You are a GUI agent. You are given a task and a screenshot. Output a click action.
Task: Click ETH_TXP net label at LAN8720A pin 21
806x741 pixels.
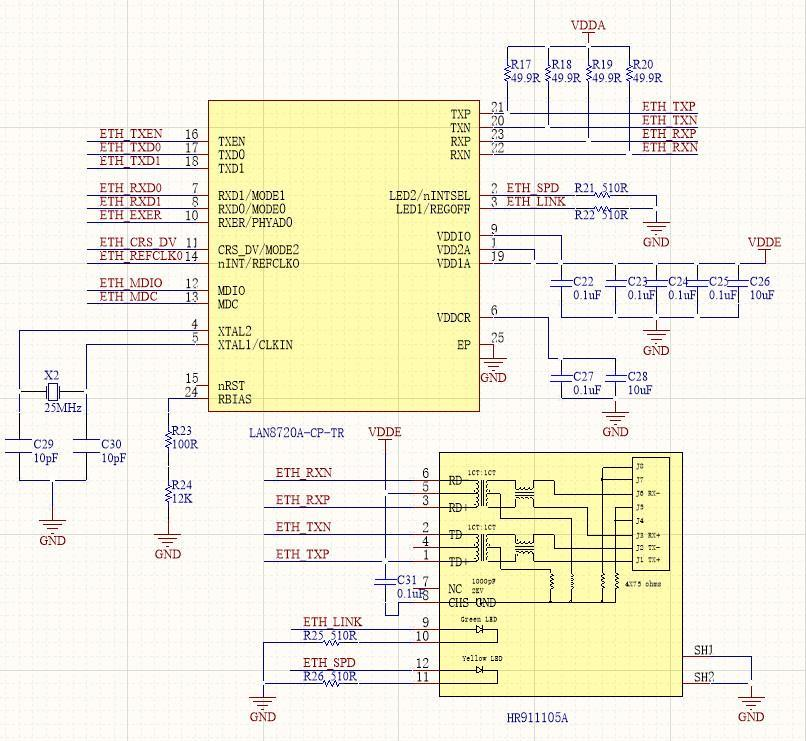click(x=669, y=106)
